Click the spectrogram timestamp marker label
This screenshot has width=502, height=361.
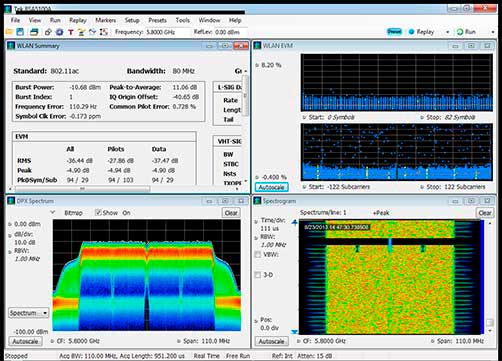[x=337, y=227]
